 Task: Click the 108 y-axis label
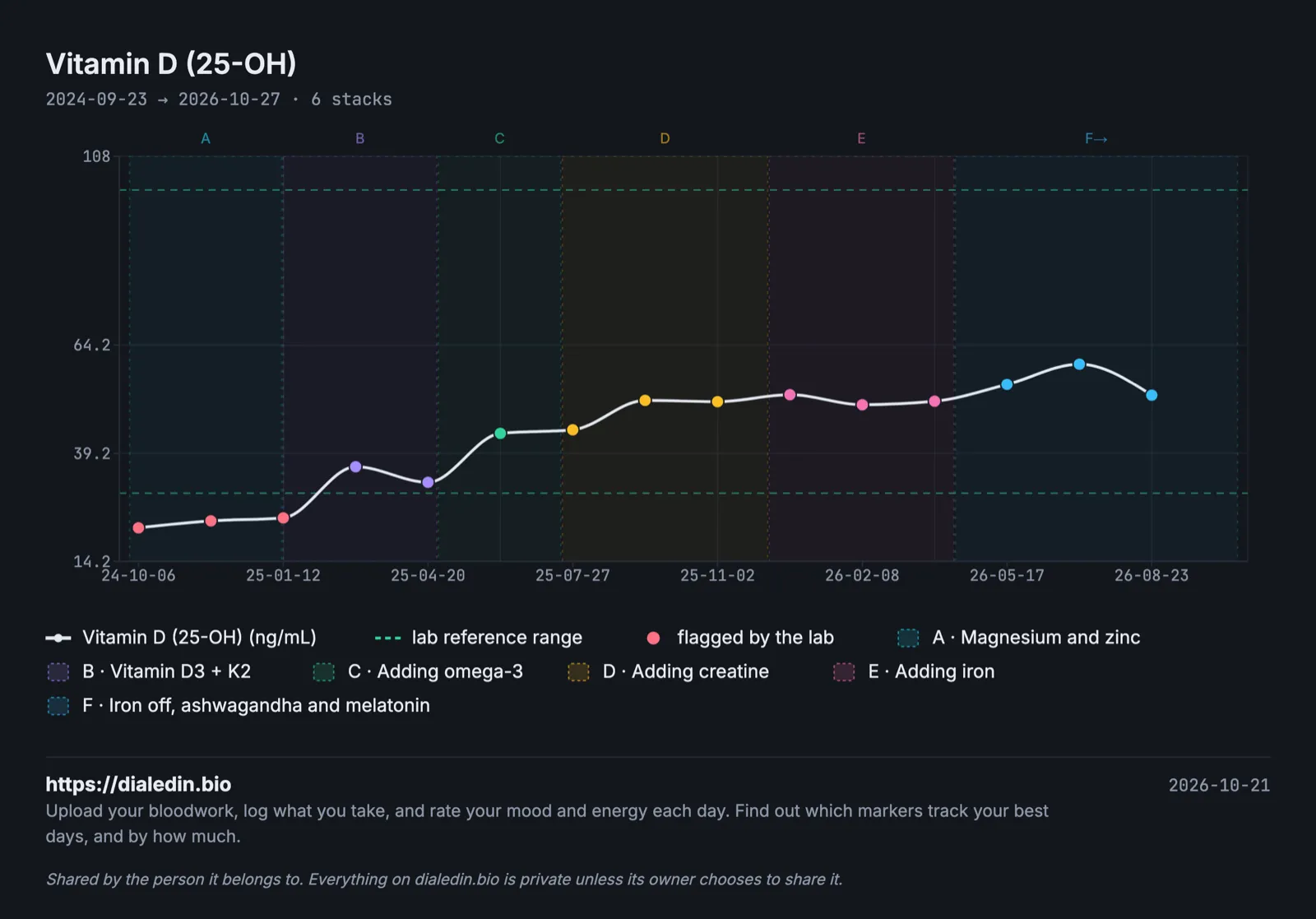pyautogui.click(x=96, y=156)
